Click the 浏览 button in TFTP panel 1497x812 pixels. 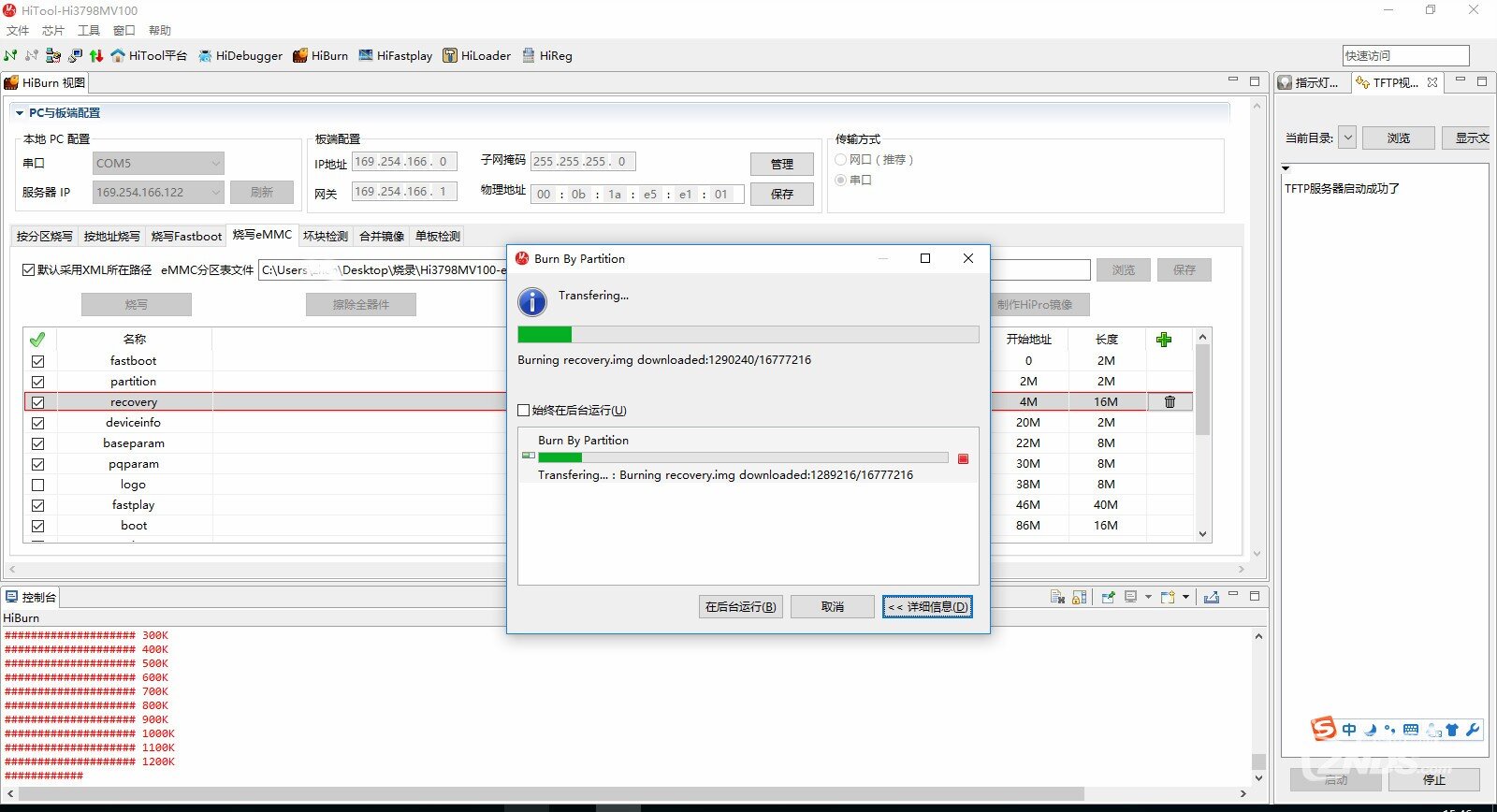(1399, 138)
